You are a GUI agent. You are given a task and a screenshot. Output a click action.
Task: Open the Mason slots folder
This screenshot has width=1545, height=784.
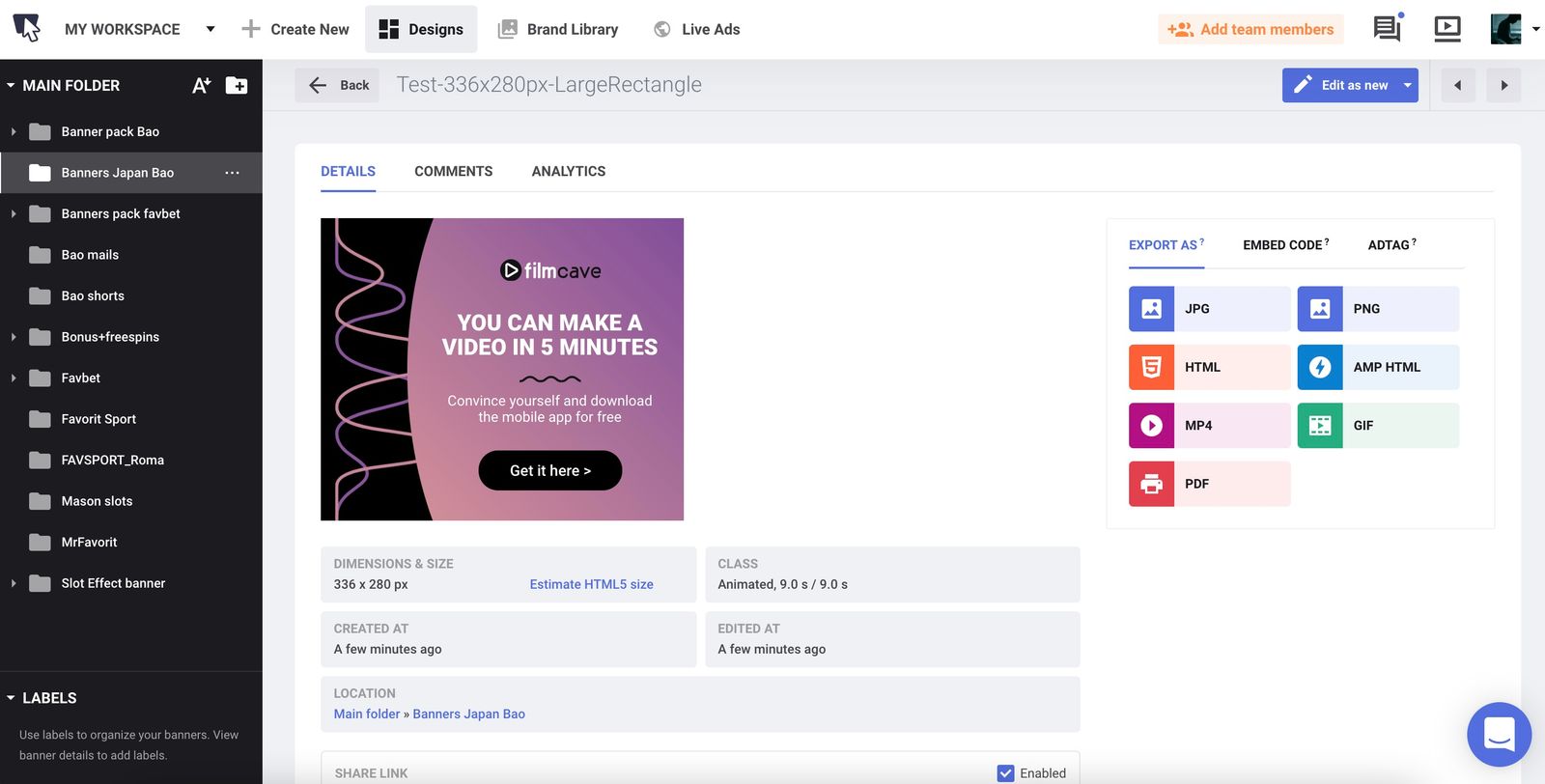click(x=97, y=501)
